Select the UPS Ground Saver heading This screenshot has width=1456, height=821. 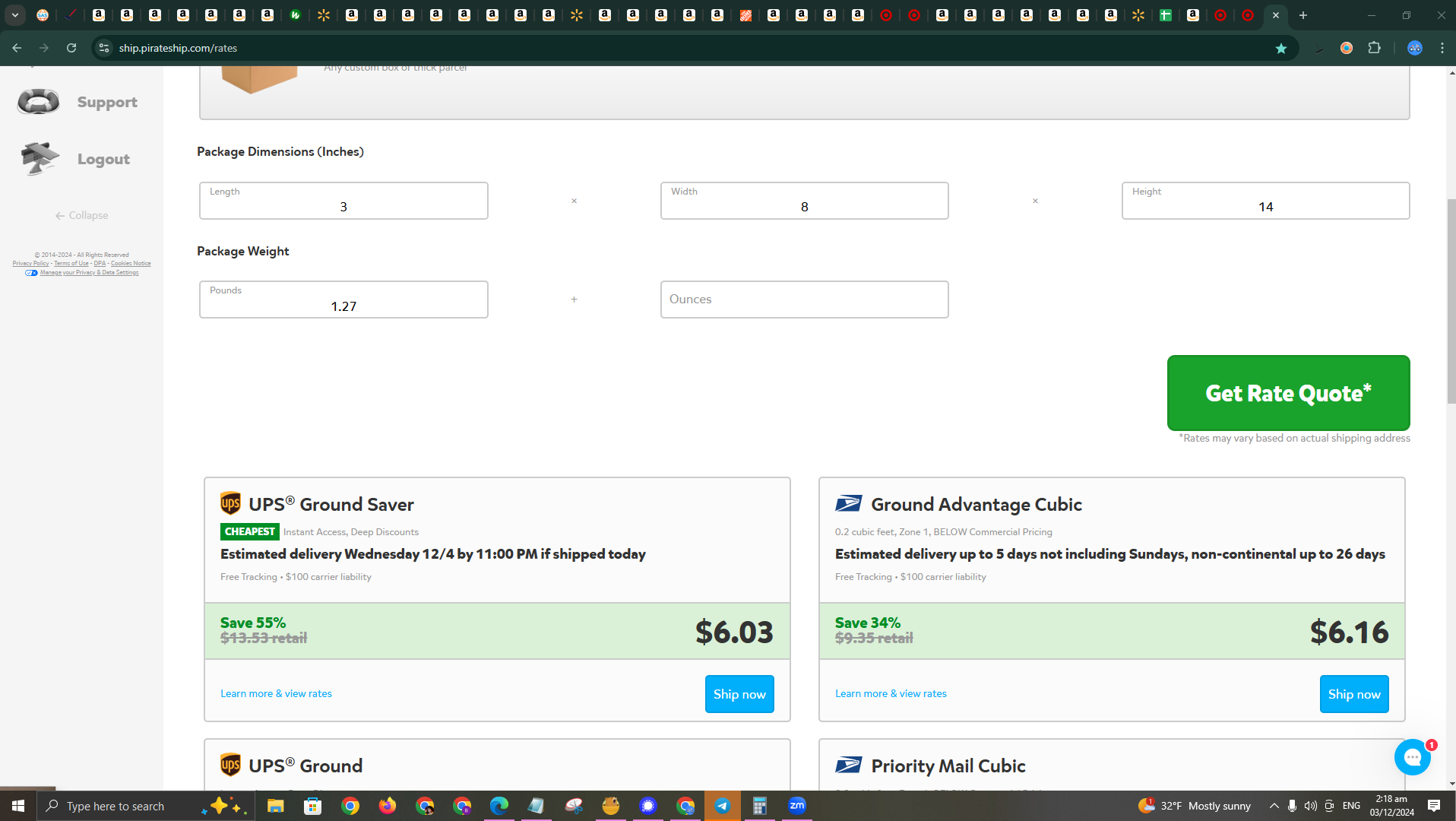[331, 504]
